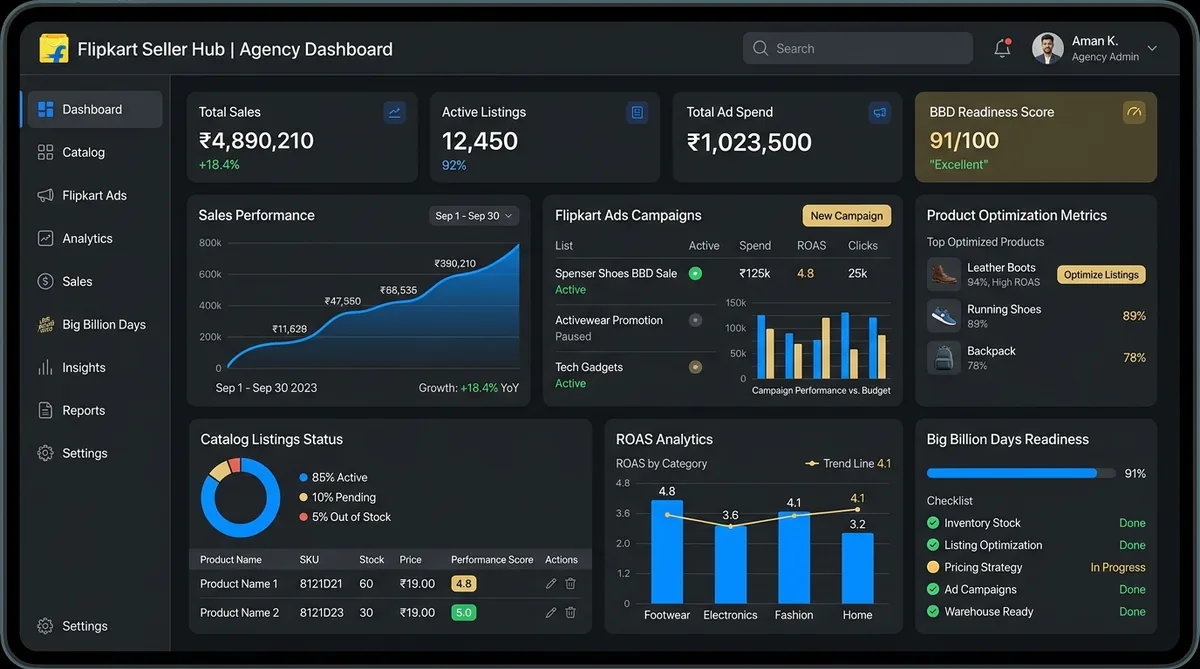Open the notifications bell
Viewport: 1200px width, 669px height.
coord(1002,48)
